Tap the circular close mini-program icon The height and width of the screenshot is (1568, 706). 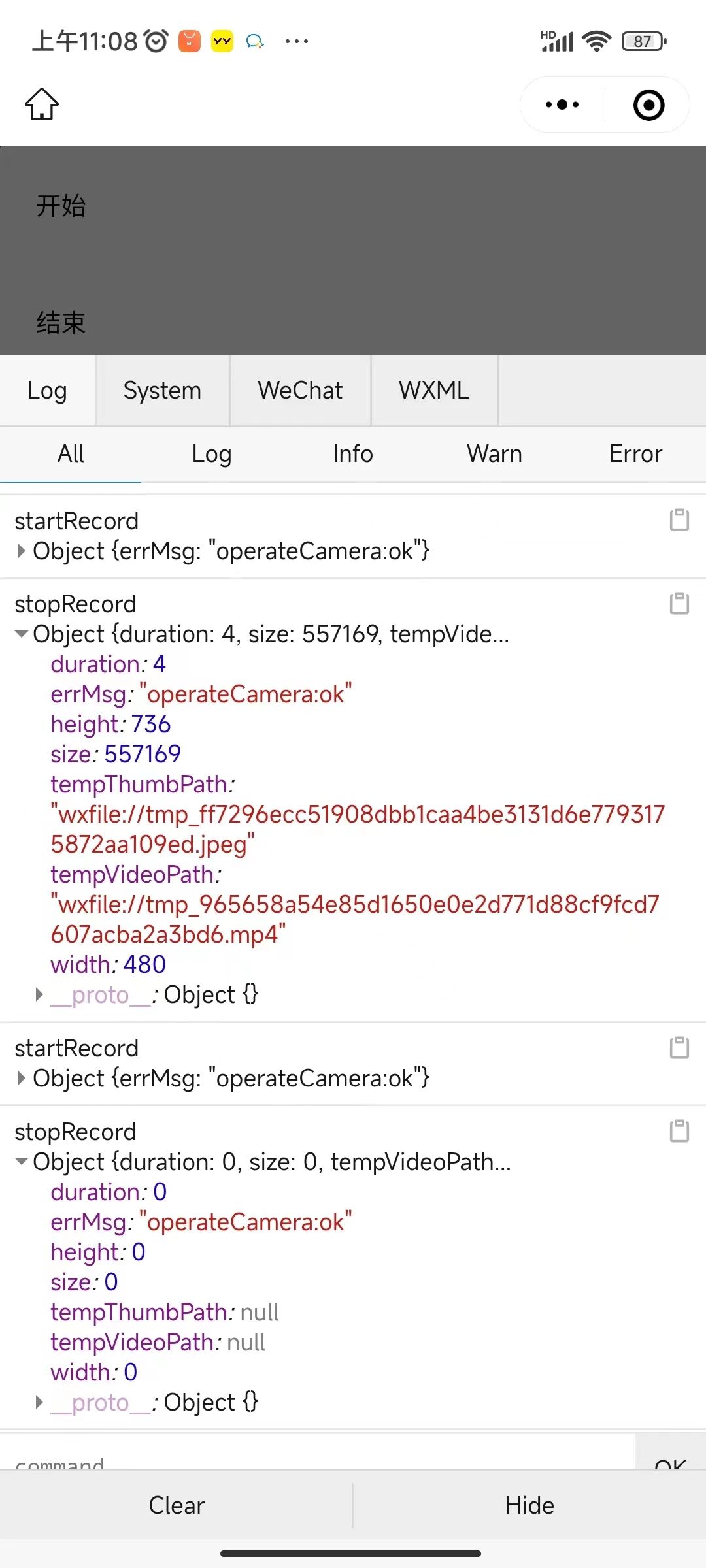[x=648, y=105]
